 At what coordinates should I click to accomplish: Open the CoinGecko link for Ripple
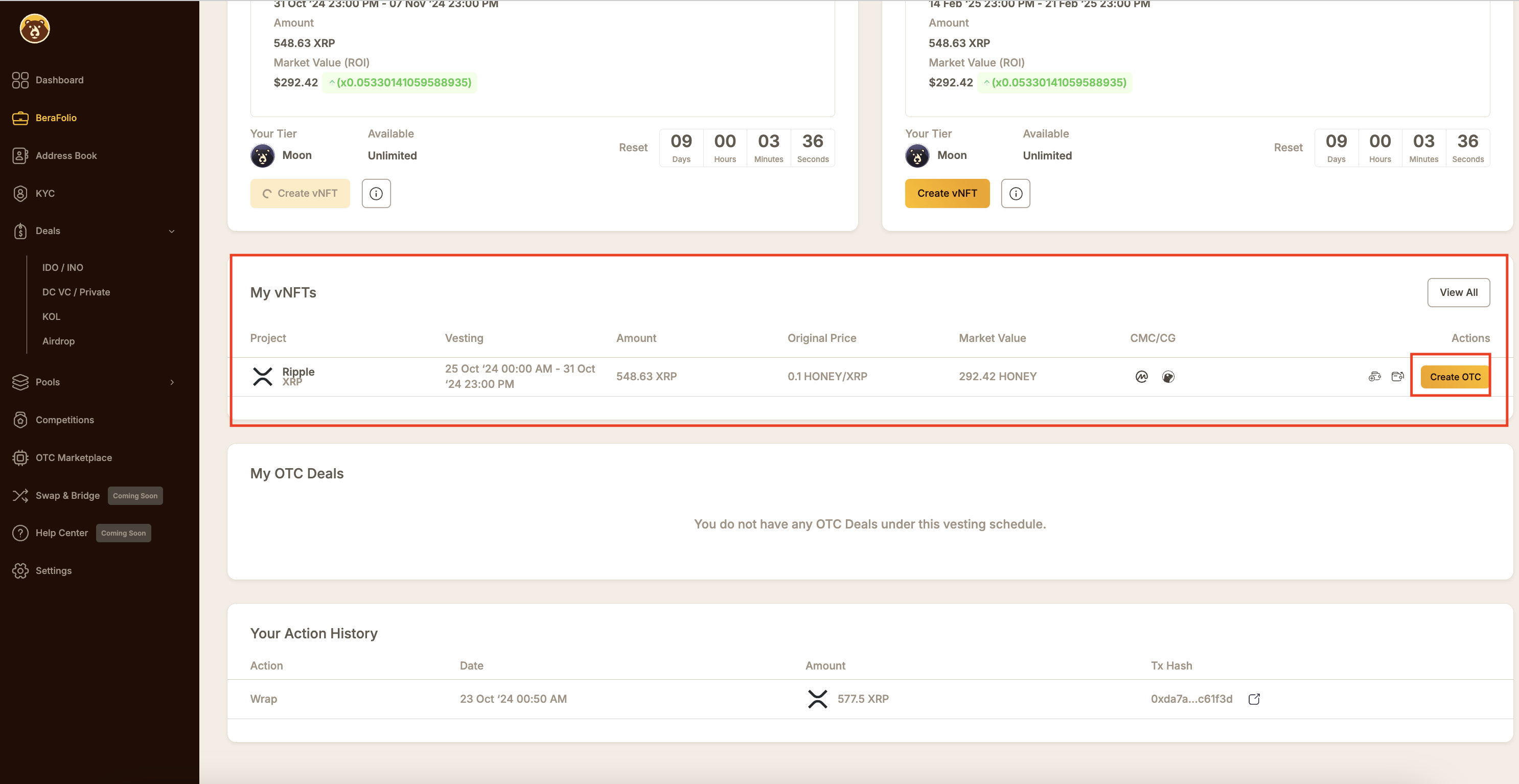pos(1168,377)
